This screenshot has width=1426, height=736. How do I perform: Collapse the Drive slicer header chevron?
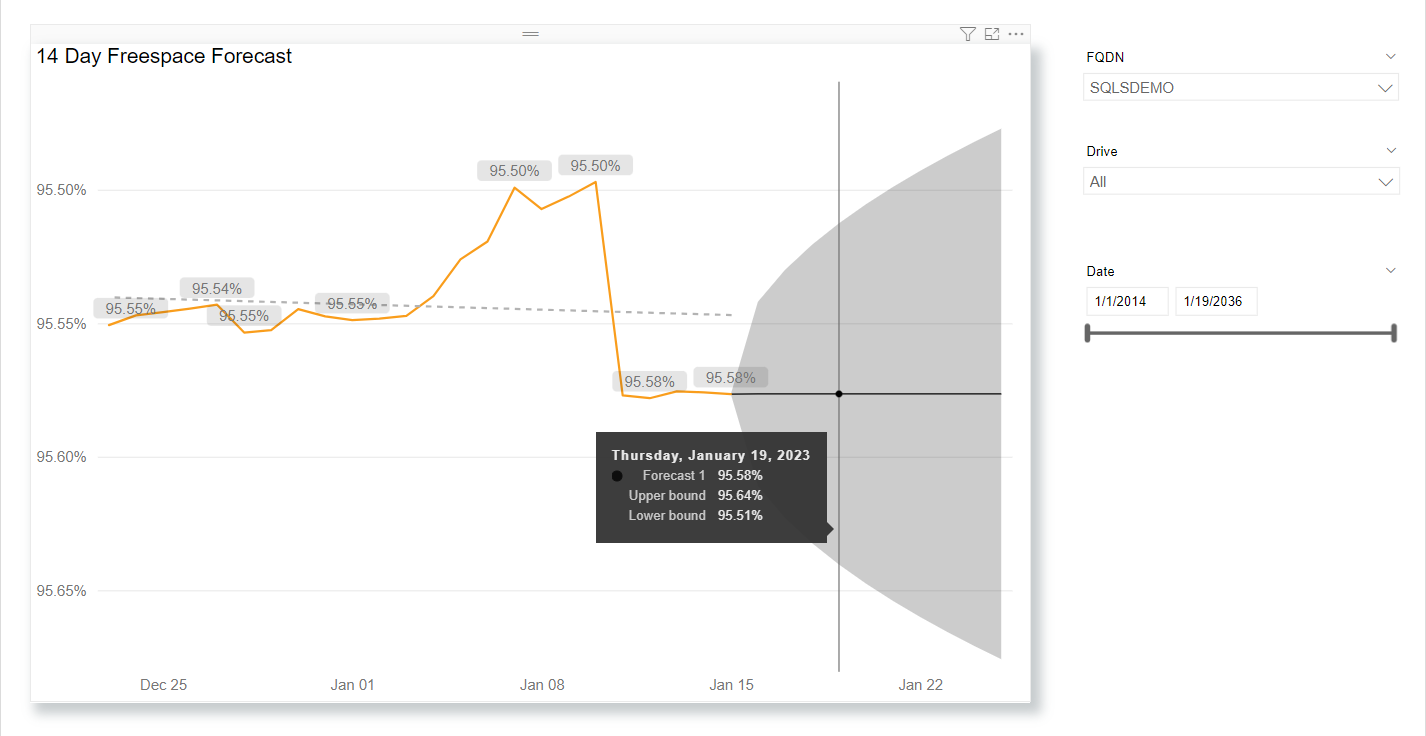pyautogui.click(x=1390, y=151)
